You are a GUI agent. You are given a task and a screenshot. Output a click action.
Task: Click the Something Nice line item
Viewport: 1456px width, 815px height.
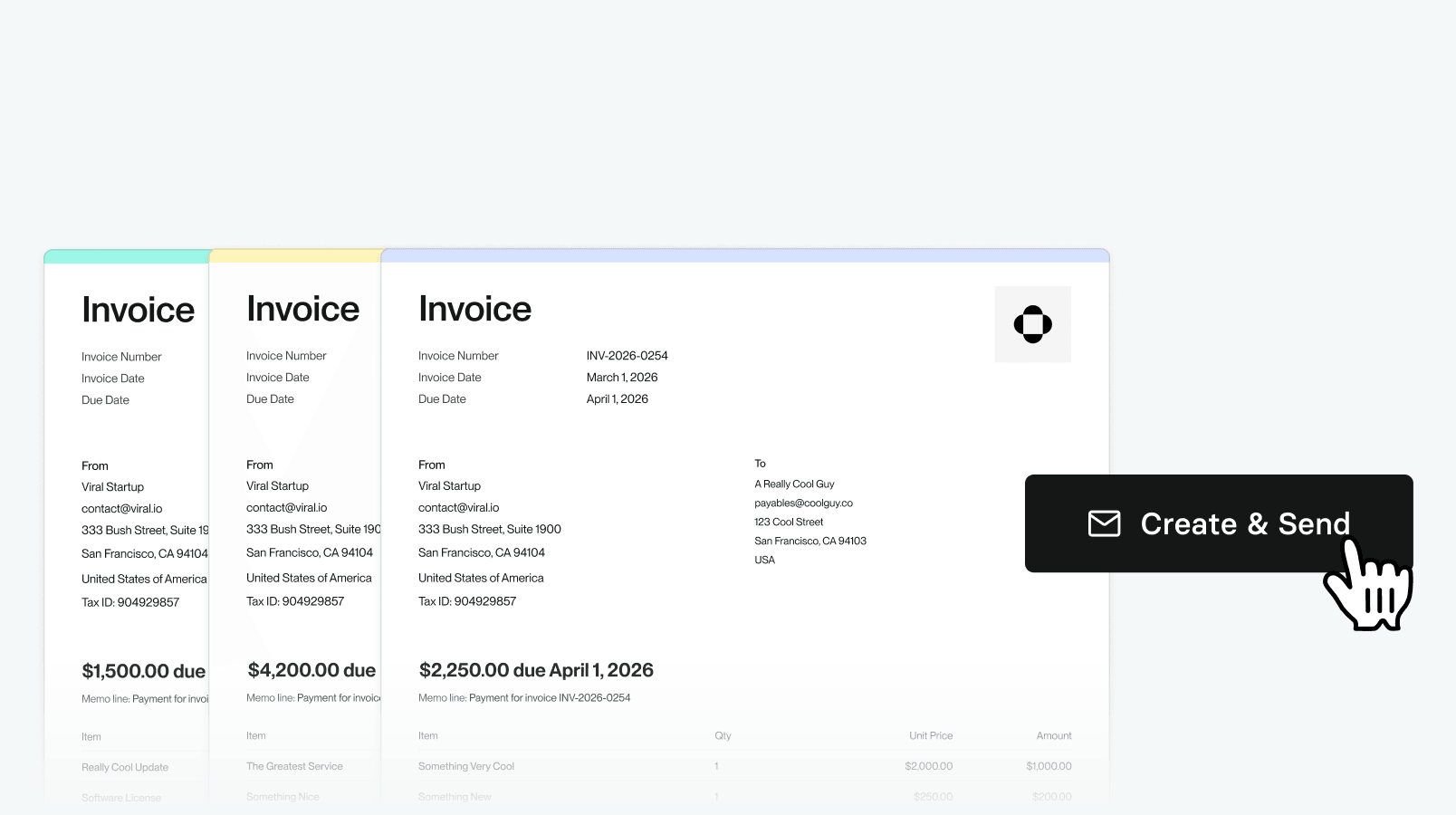pos(283,797)
